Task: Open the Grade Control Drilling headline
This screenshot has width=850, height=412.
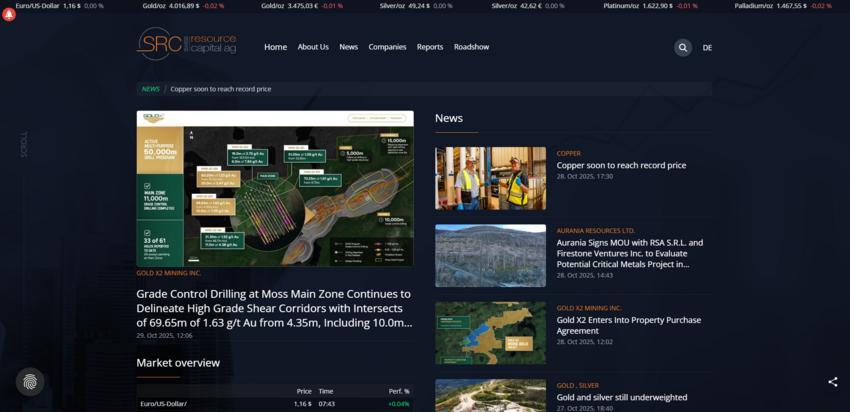Action: click(274, 308)
